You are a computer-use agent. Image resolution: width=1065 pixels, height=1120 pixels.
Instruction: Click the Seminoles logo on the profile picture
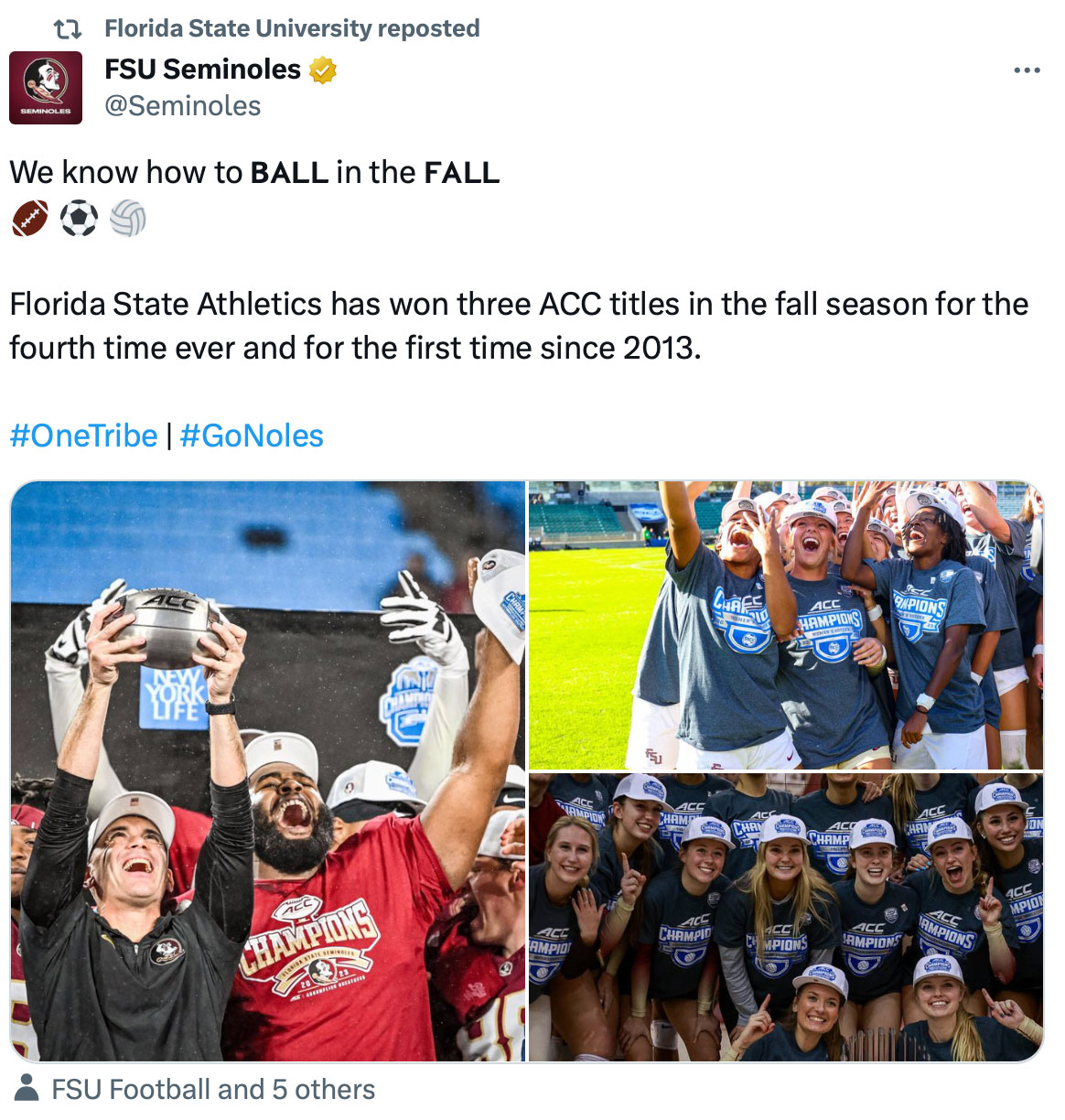(46, 82)
